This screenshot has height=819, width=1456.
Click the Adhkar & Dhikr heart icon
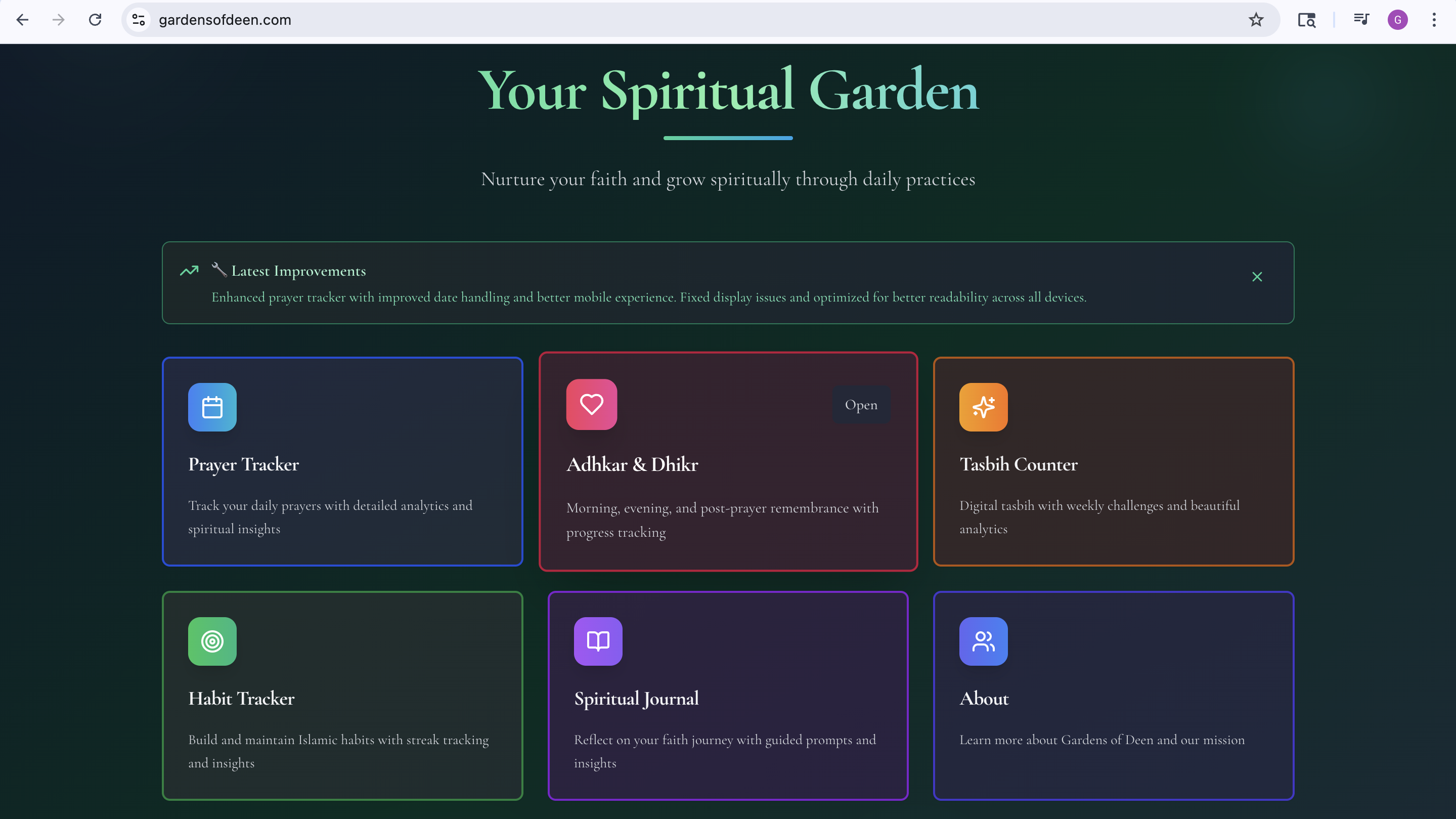591,404
